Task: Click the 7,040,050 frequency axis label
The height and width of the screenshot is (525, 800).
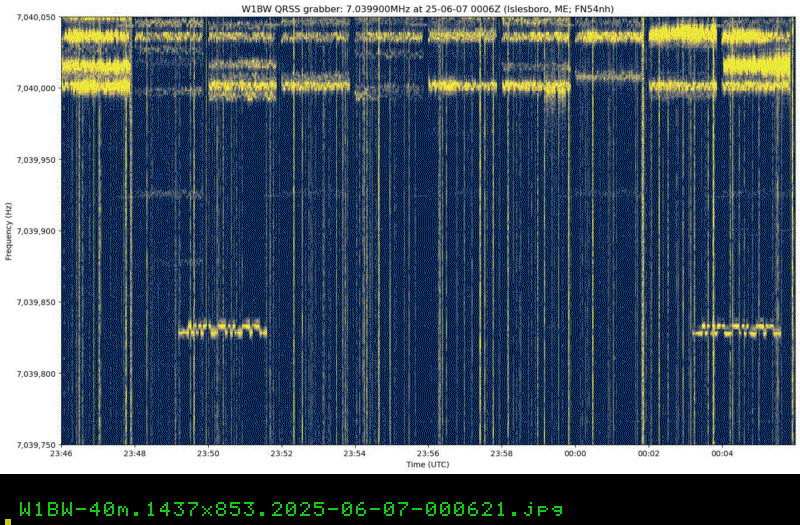Action: 36,17
